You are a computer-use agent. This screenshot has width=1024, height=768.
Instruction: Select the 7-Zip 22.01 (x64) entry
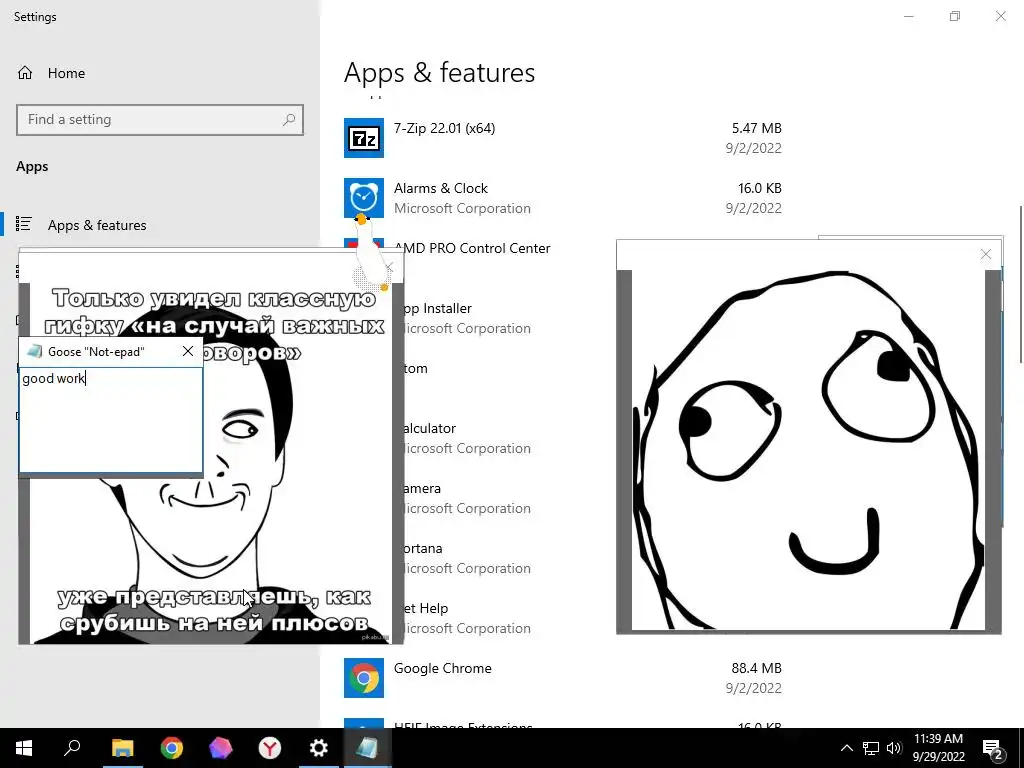(x=563, y=138)
